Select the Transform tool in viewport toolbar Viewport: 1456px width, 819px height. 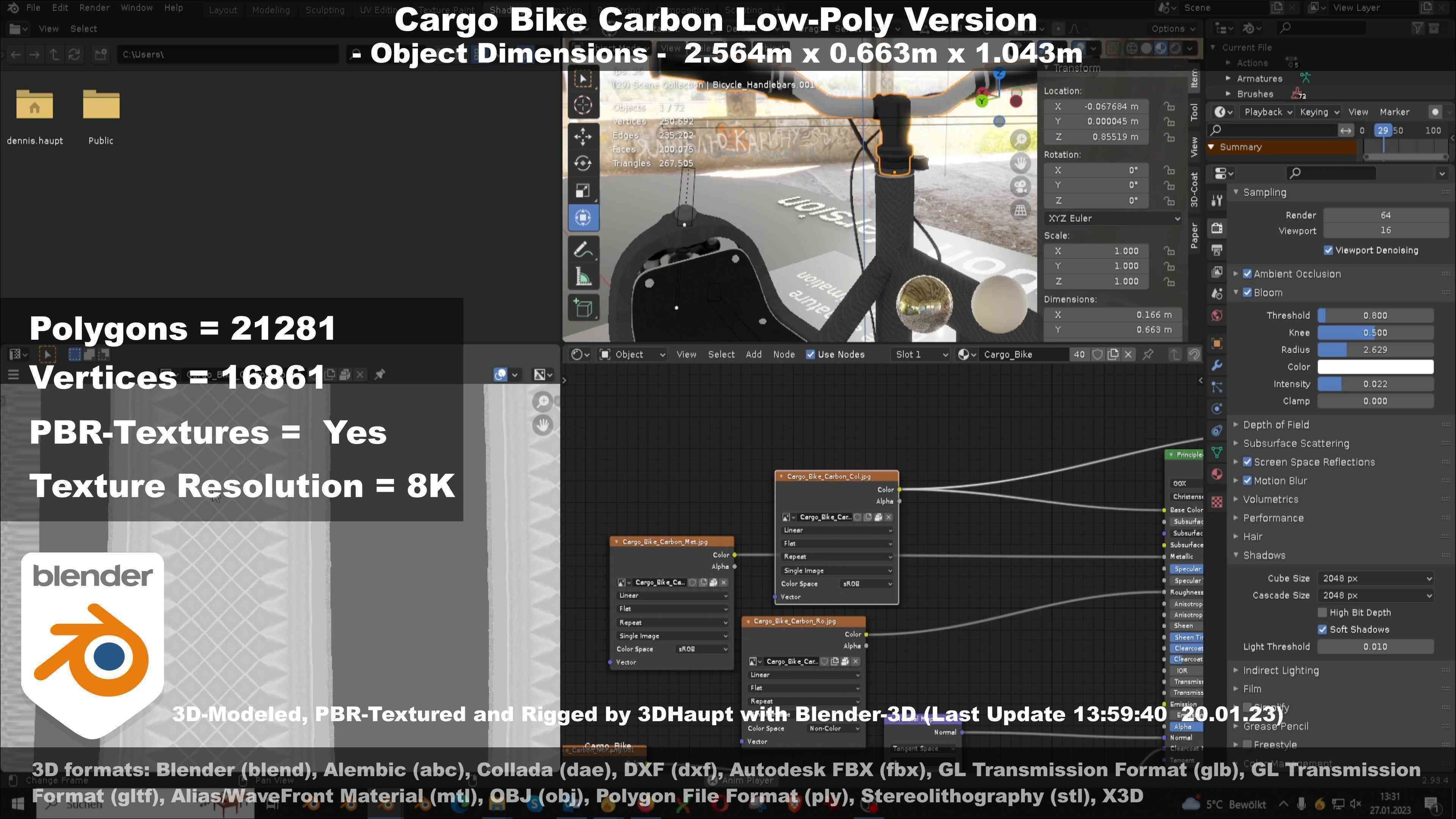[583, 218]
